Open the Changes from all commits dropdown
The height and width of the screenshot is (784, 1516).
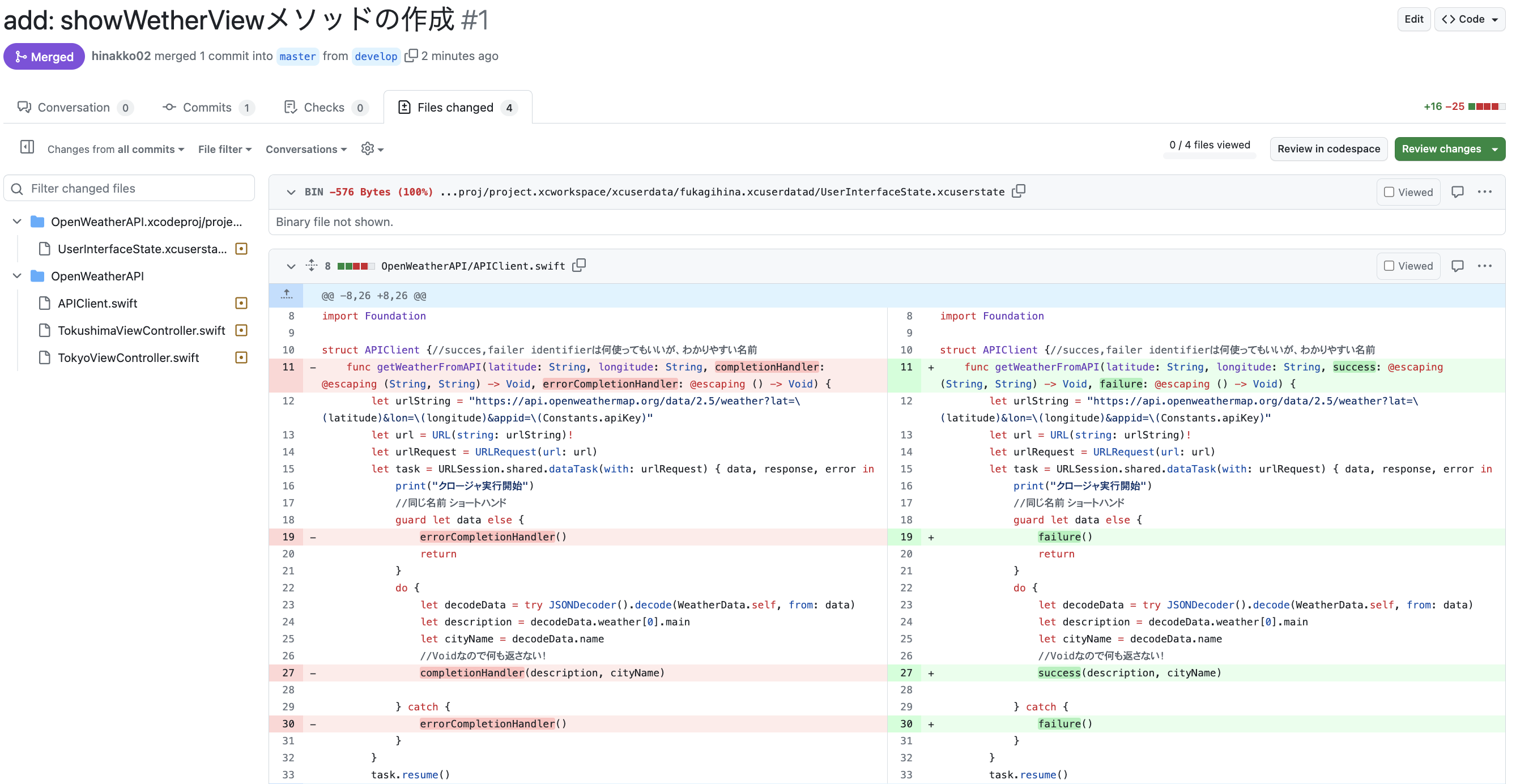(x=115, y=149)
